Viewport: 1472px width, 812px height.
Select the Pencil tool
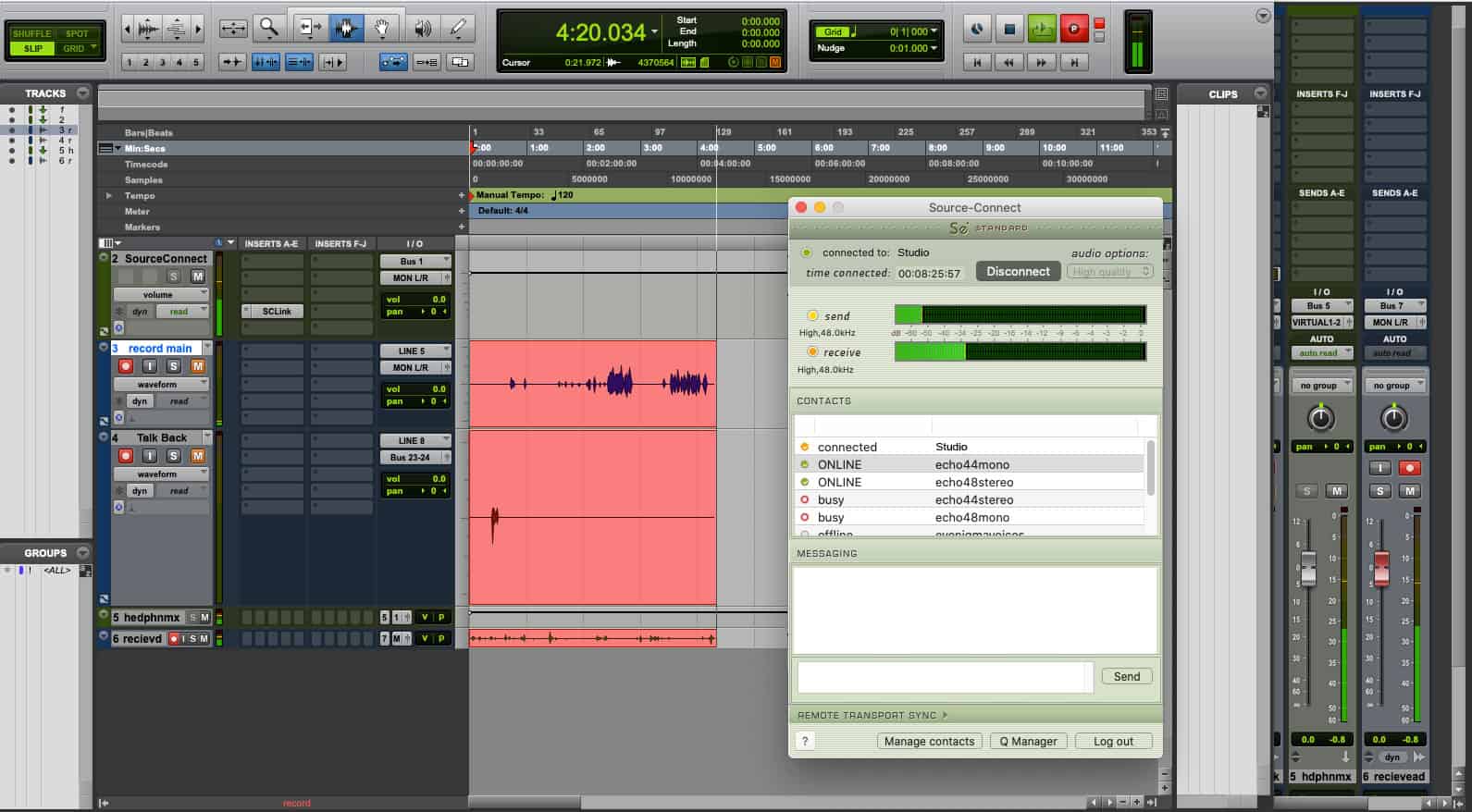pyautogui.click(x=458, y=29)
